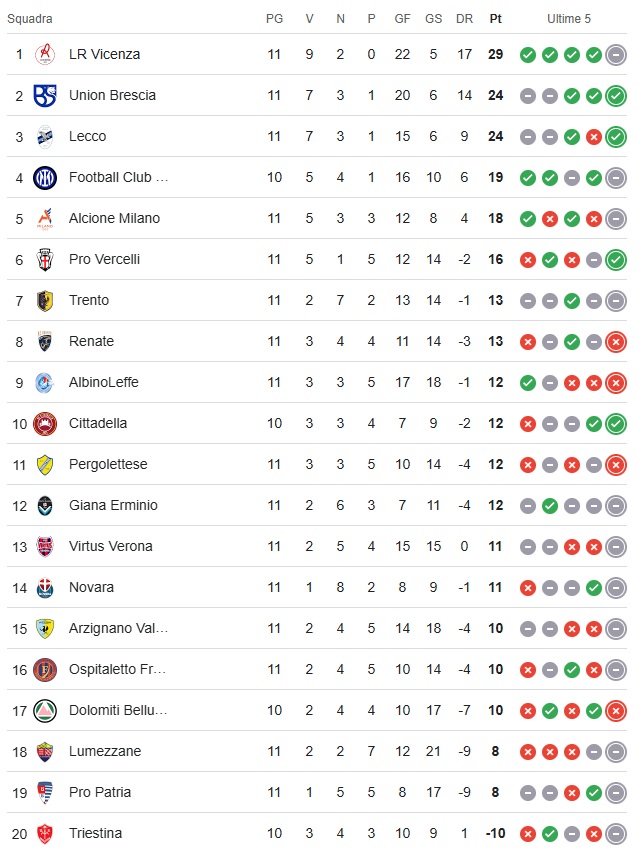This screenshot has height=866, width=640.
Task: Sort standings by the GF column
Action: 402,18
